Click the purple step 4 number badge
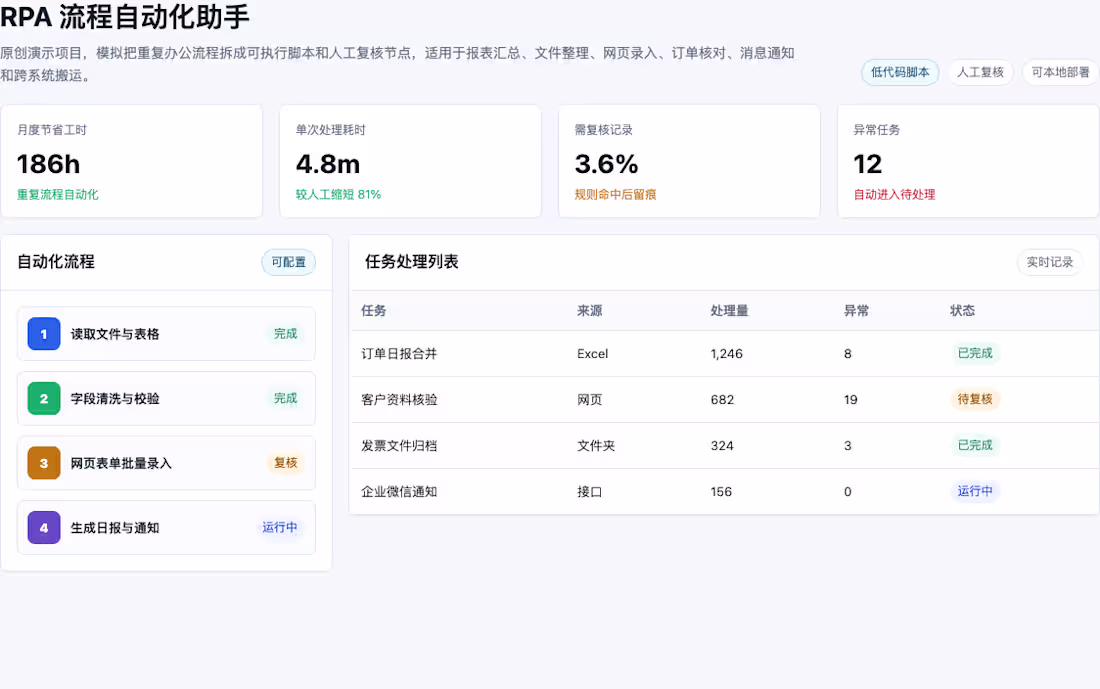 tap(43, 528)
